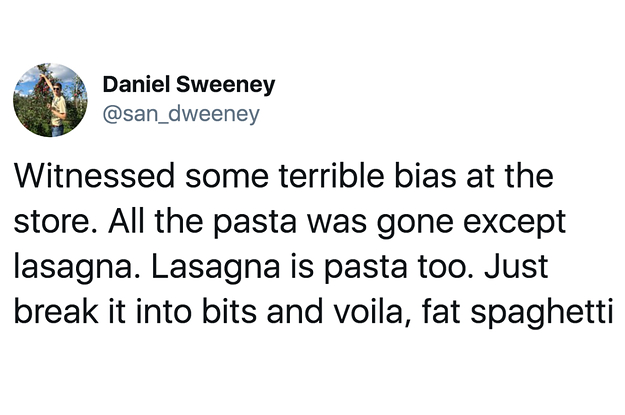Click the word "spaghetti" ending the tweet
Screen dimensions: 625x415
(x=541, y=313)
